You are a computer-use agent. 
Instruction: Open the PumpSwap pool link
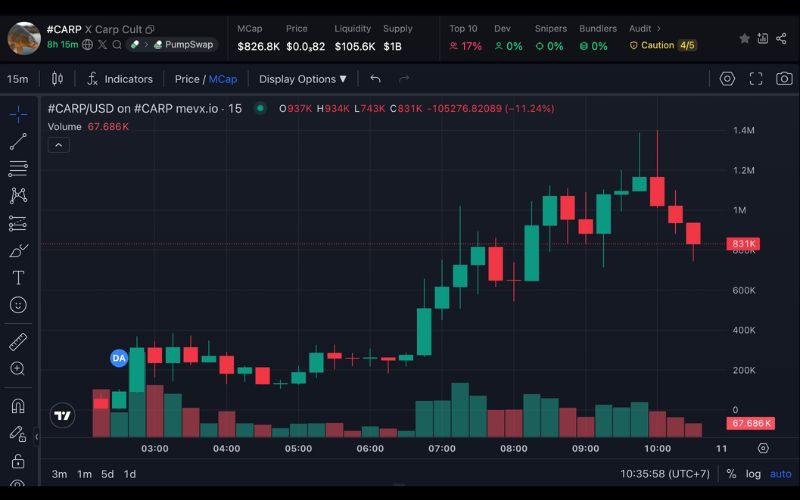tap(184, 44)
